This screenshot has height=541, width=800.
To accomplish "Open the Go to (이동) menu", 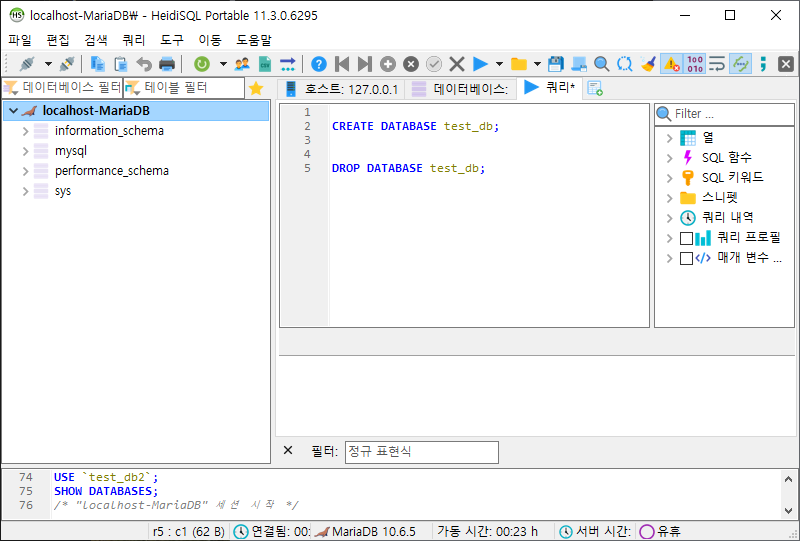I will (x=210, y=40).
